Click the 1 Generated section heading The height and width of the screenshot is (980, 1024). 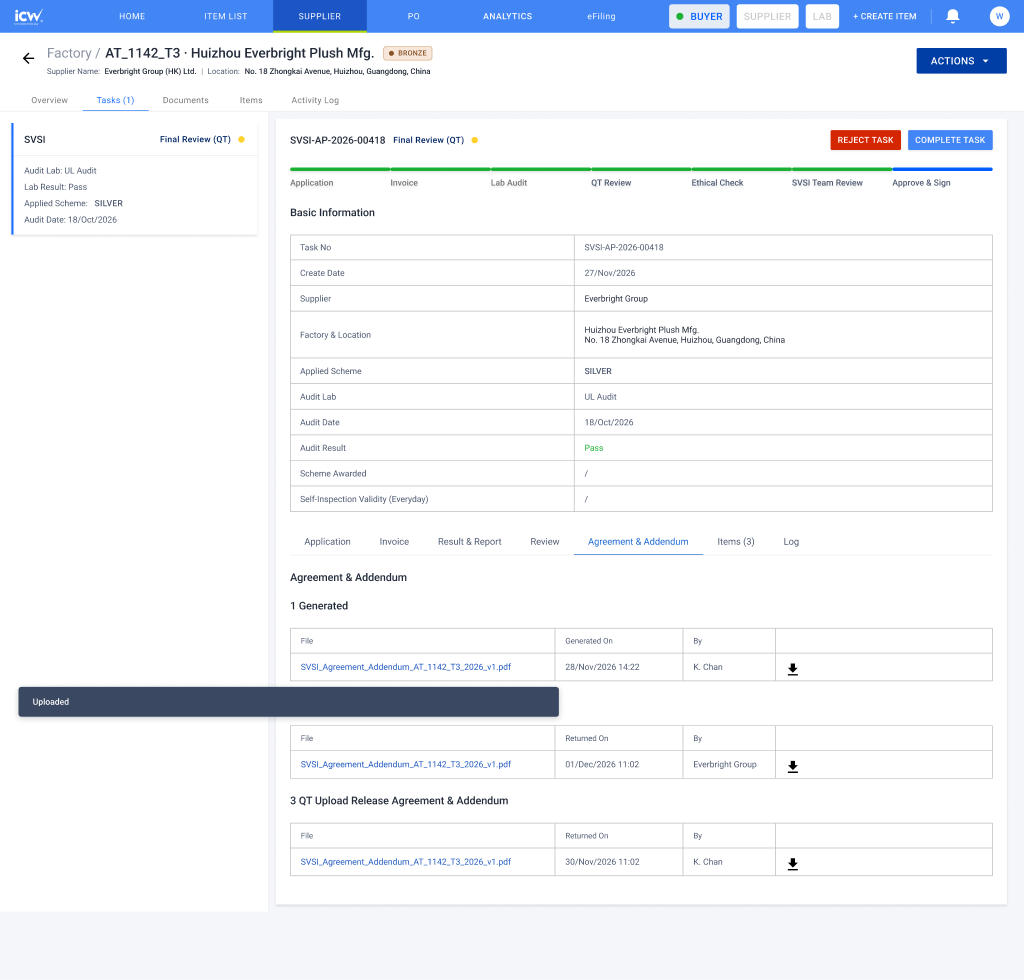coord(319,605)
